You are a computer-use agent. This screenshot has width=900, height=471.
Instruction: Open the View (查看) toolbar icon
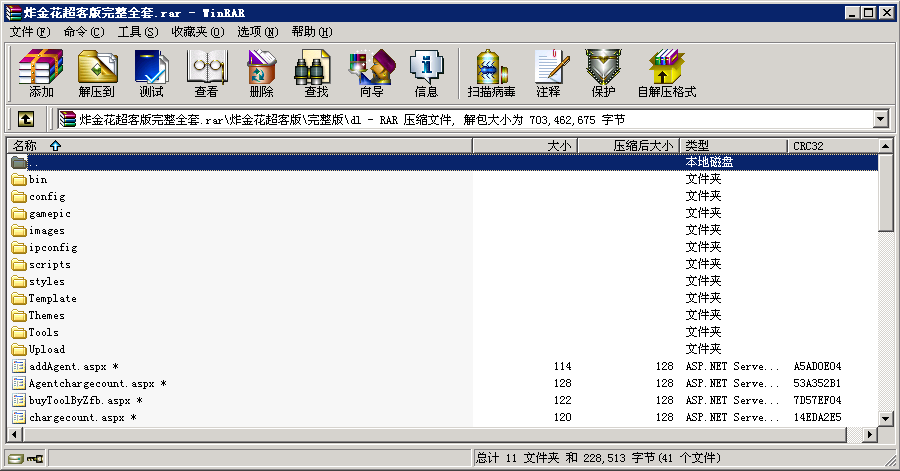pos(206,73)
